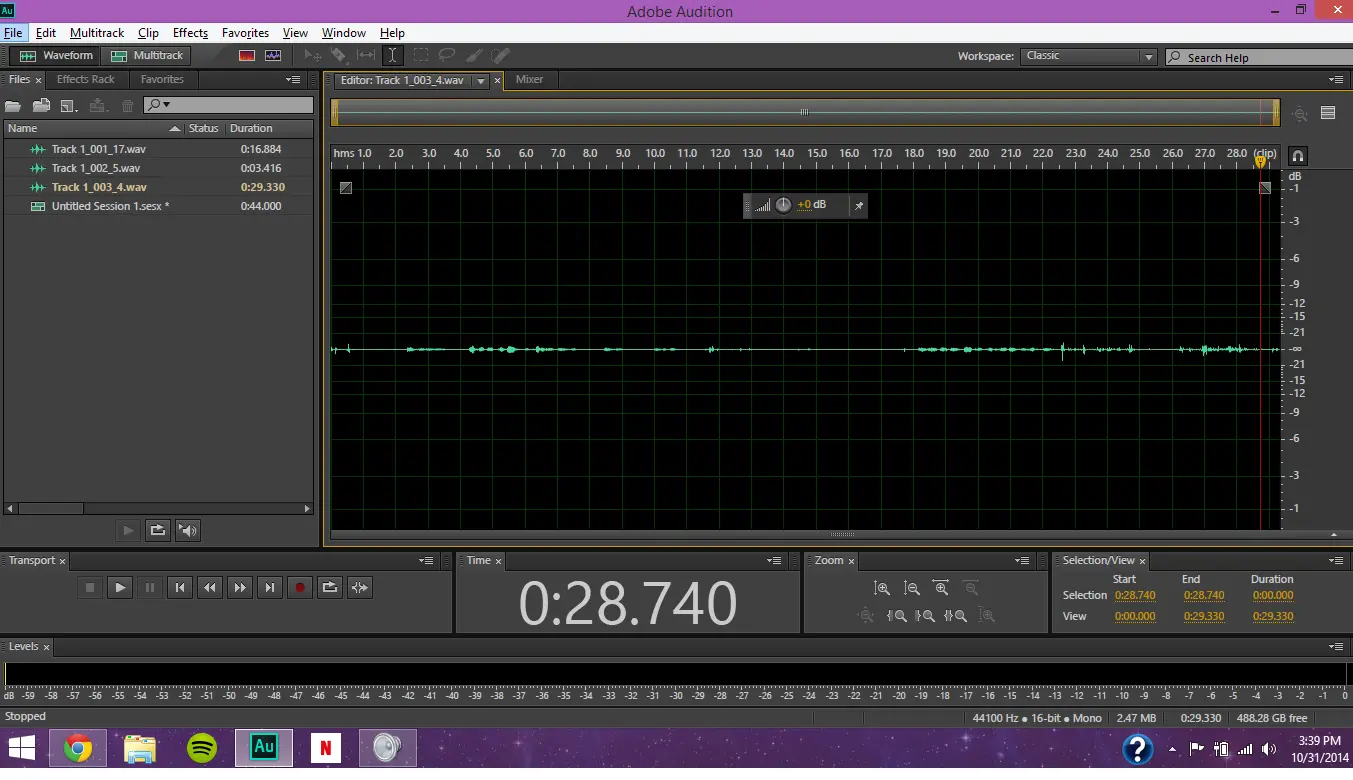The height and width of the screenshot is (780, 1353).
Task: Open the Zoom panel options menu
Action: click(x=1022, y=561)
